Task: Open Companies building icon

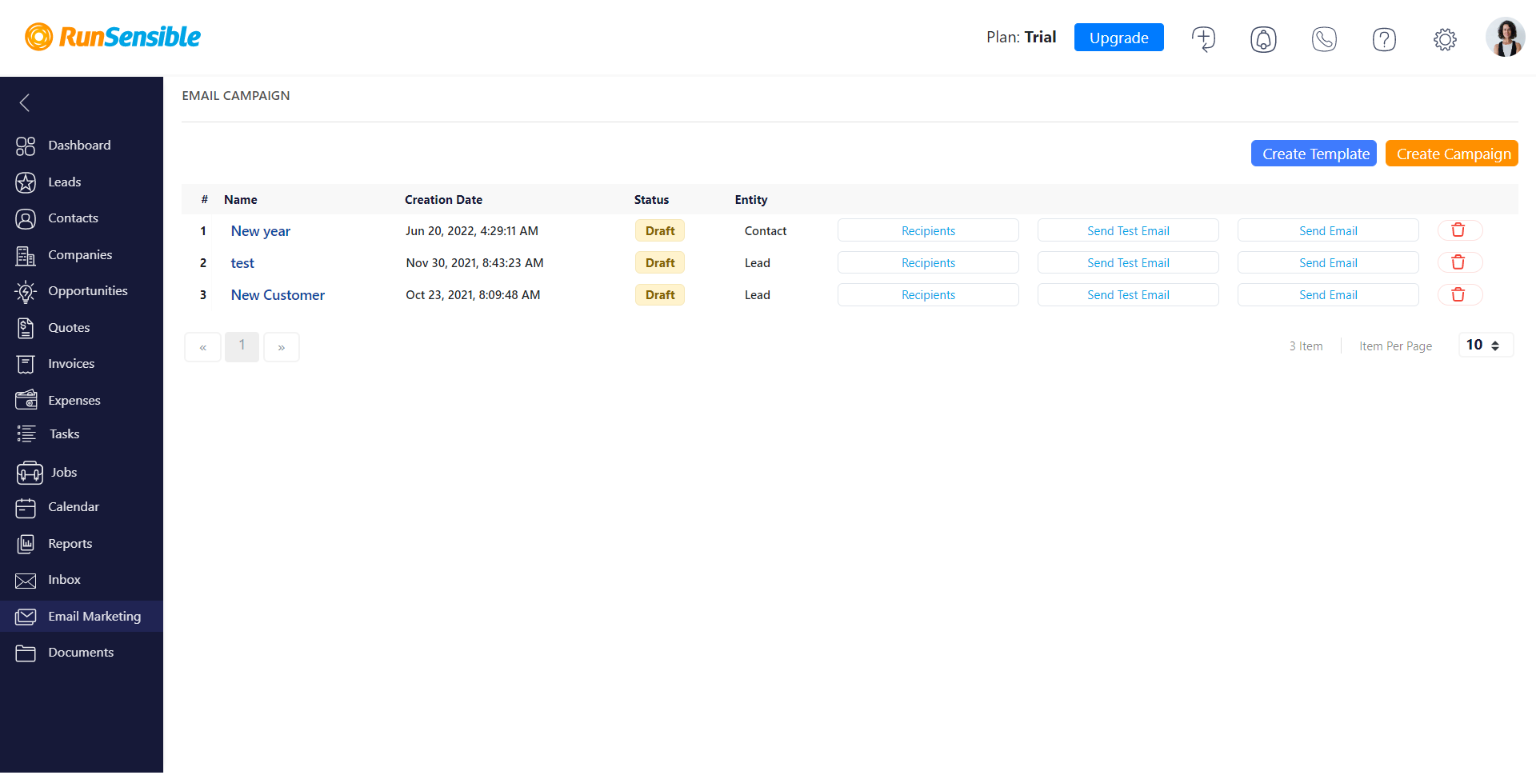Action: [26, 255]
